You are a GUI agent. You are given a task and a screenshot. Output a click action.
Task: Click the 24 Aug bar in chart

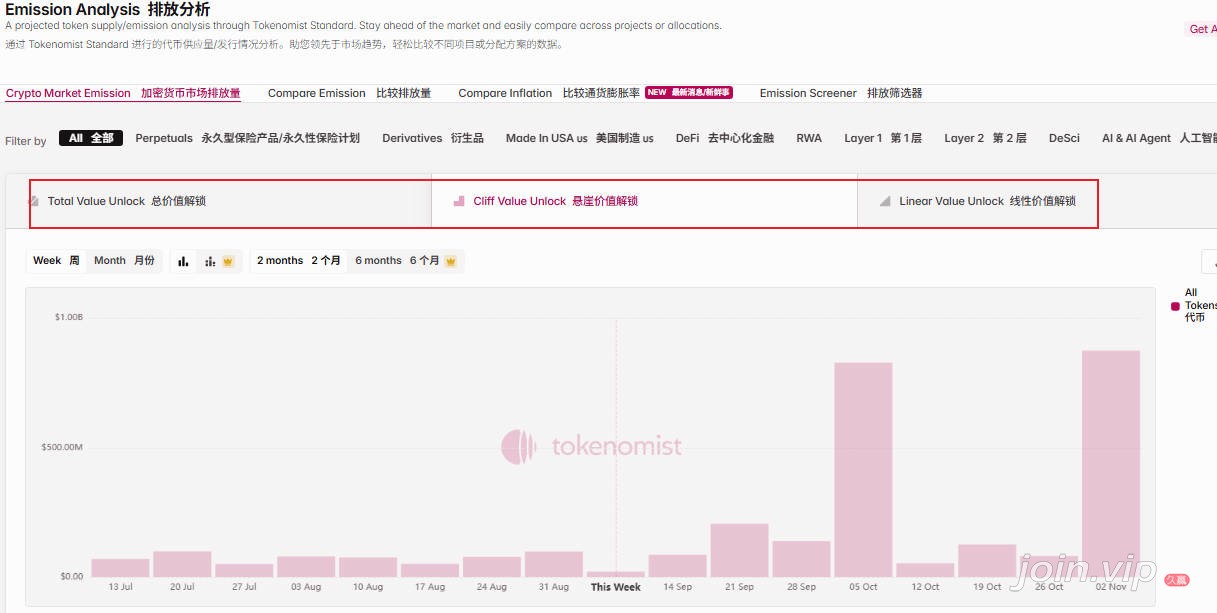[492, 567]
